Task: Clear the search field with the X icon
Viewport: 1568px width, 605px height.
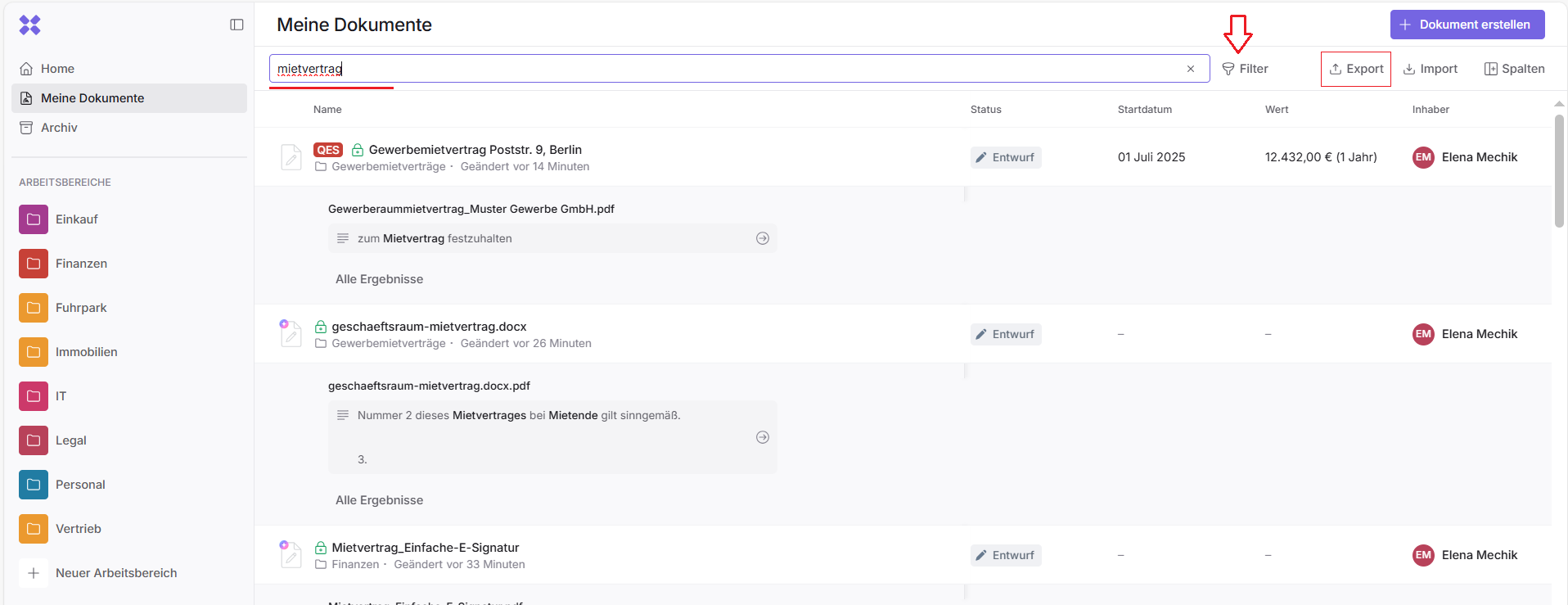Action: (1191, 69)
